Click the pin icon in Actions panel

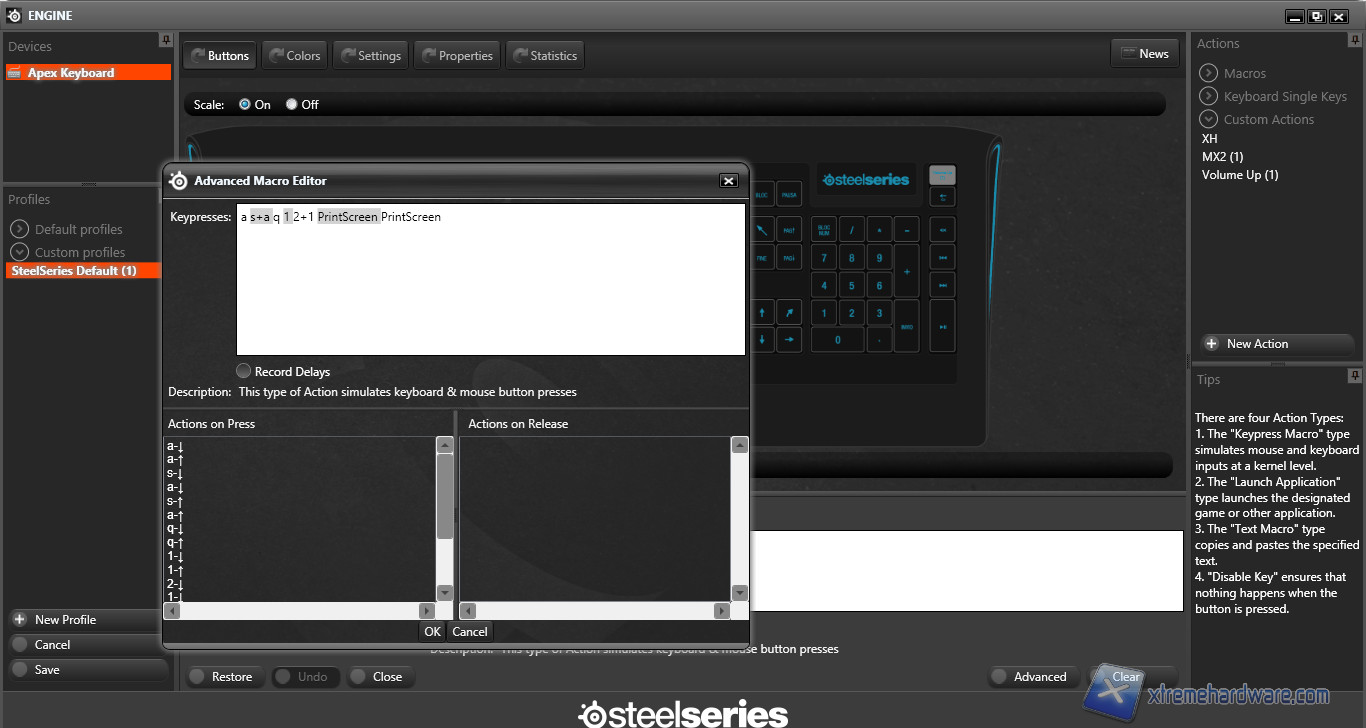tap(1355, 40)
